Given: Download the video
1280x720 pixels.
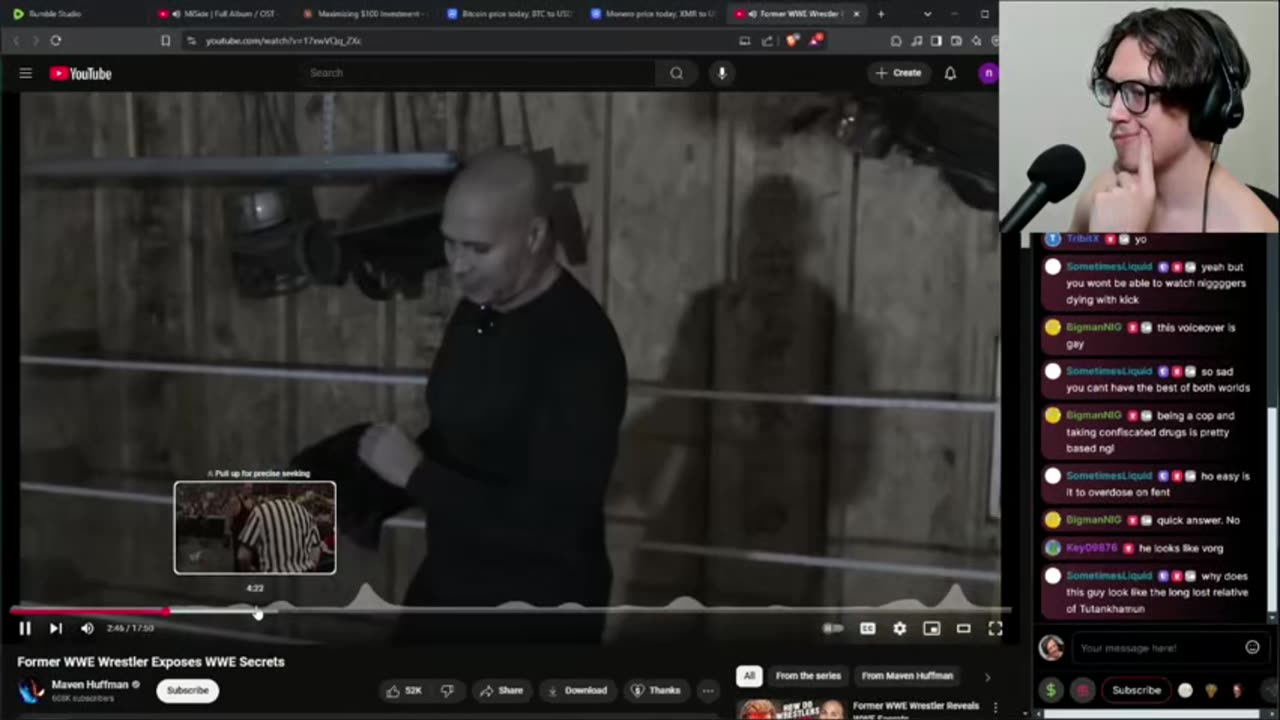Looking at the screenshot, I should (577, 690).
